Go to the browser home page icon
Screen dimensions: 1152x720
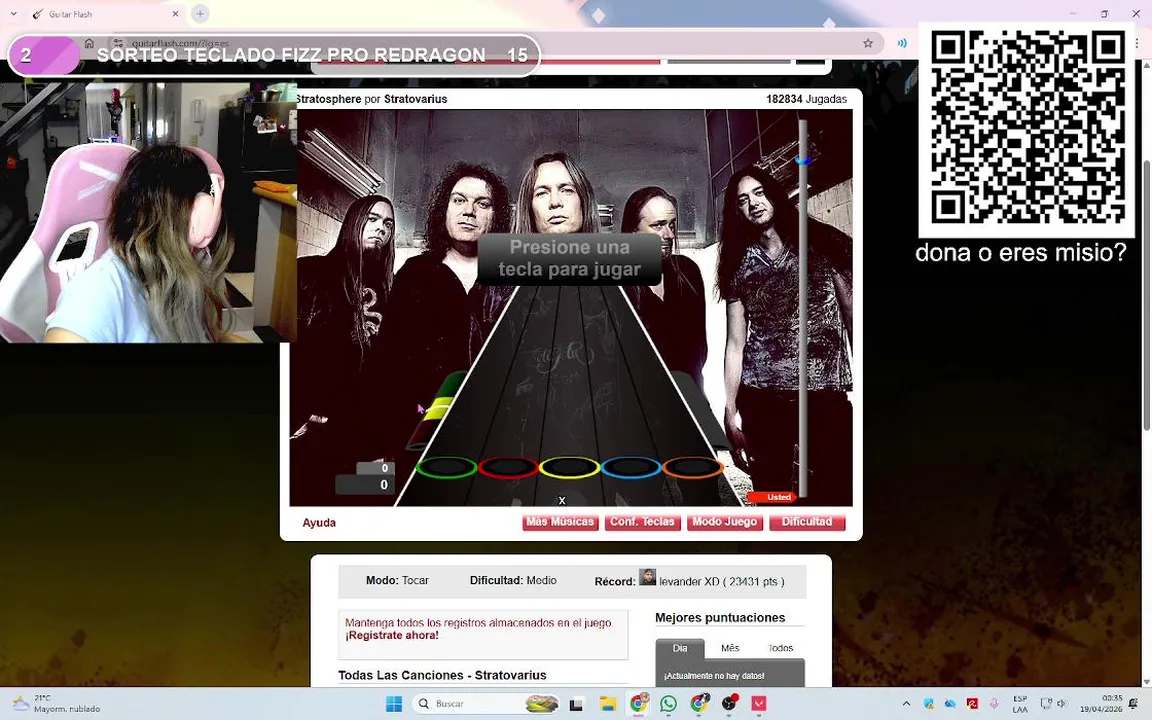click(89, 43)
